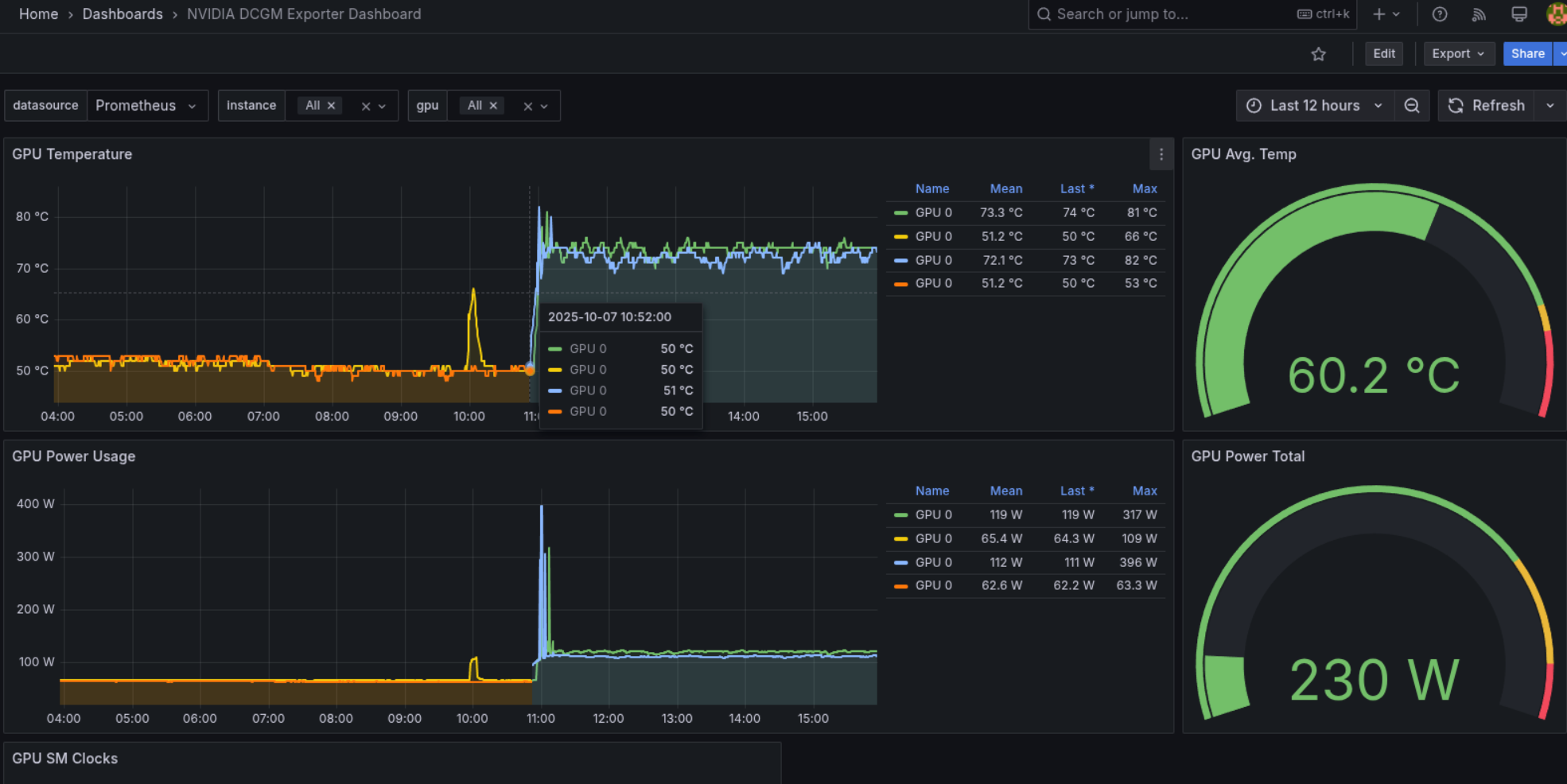Toggle the yellow GPU 0 series in Temperature legend
This screenshot has width=1567, height=784.
click(932, 236)
